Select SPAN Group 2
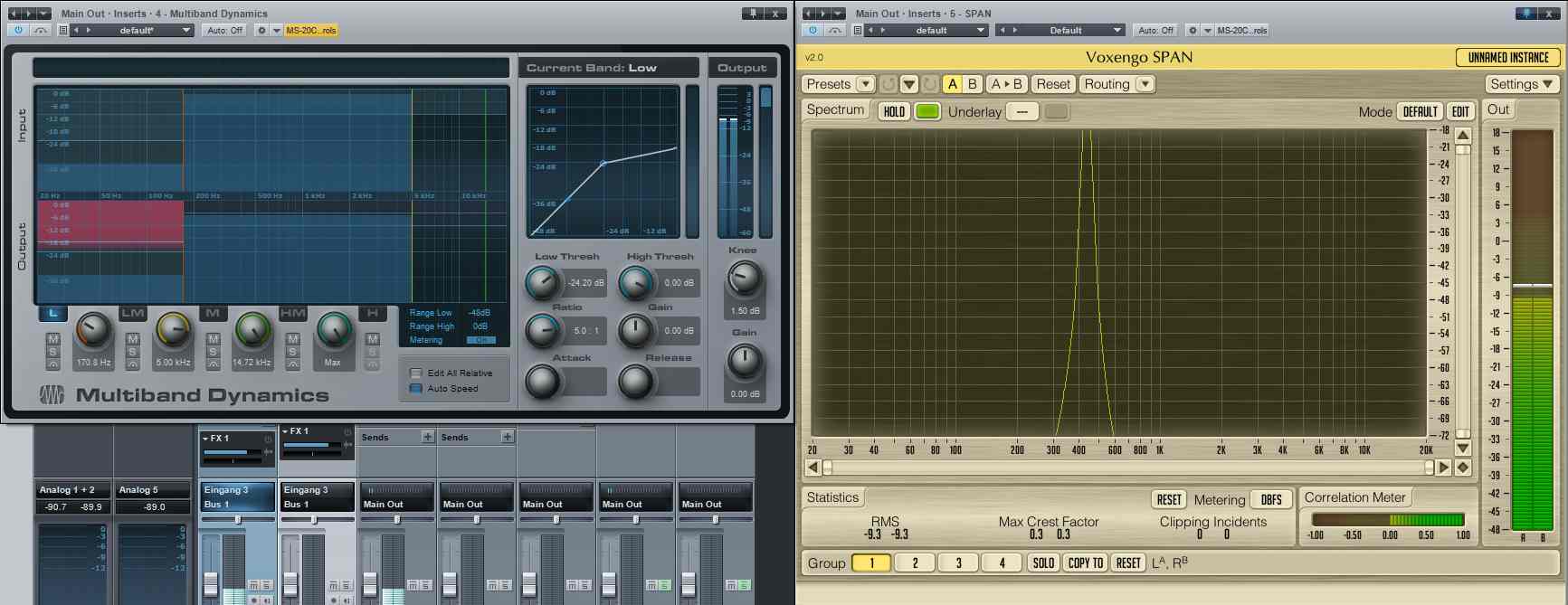Viewport: 1568px width, 605px height. pos(915,562)
